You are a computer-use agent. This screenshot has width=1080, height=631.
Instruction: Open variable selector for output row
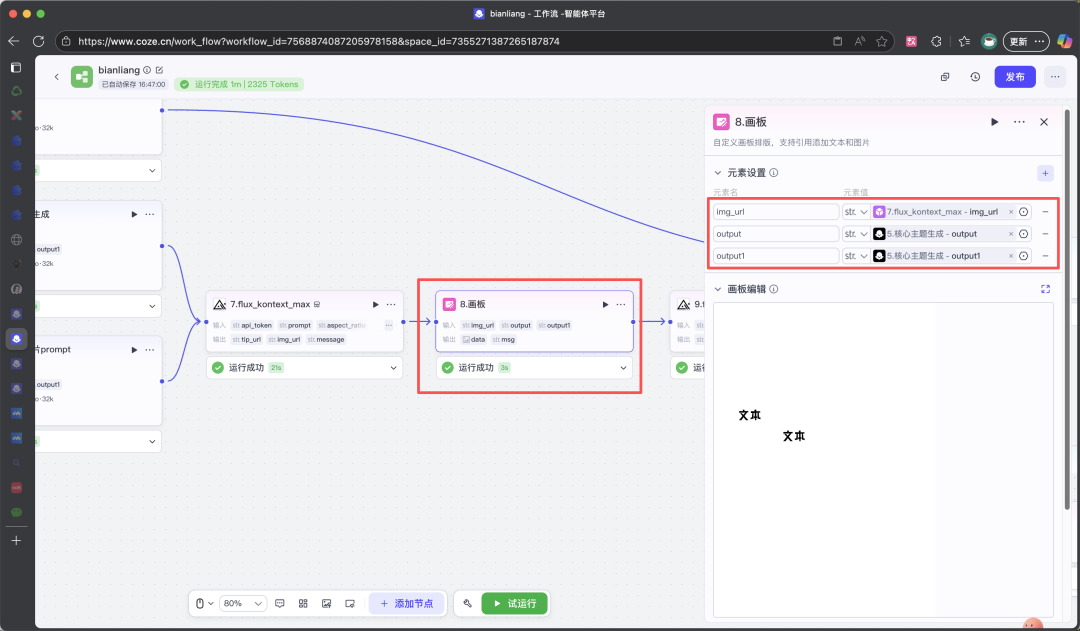(x=1024, y=234)
